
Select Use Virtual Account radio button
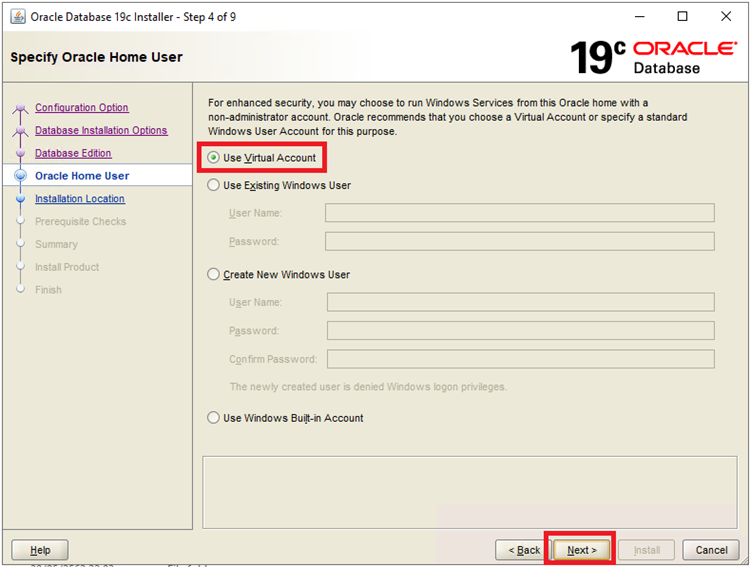(x=213, y=157)
